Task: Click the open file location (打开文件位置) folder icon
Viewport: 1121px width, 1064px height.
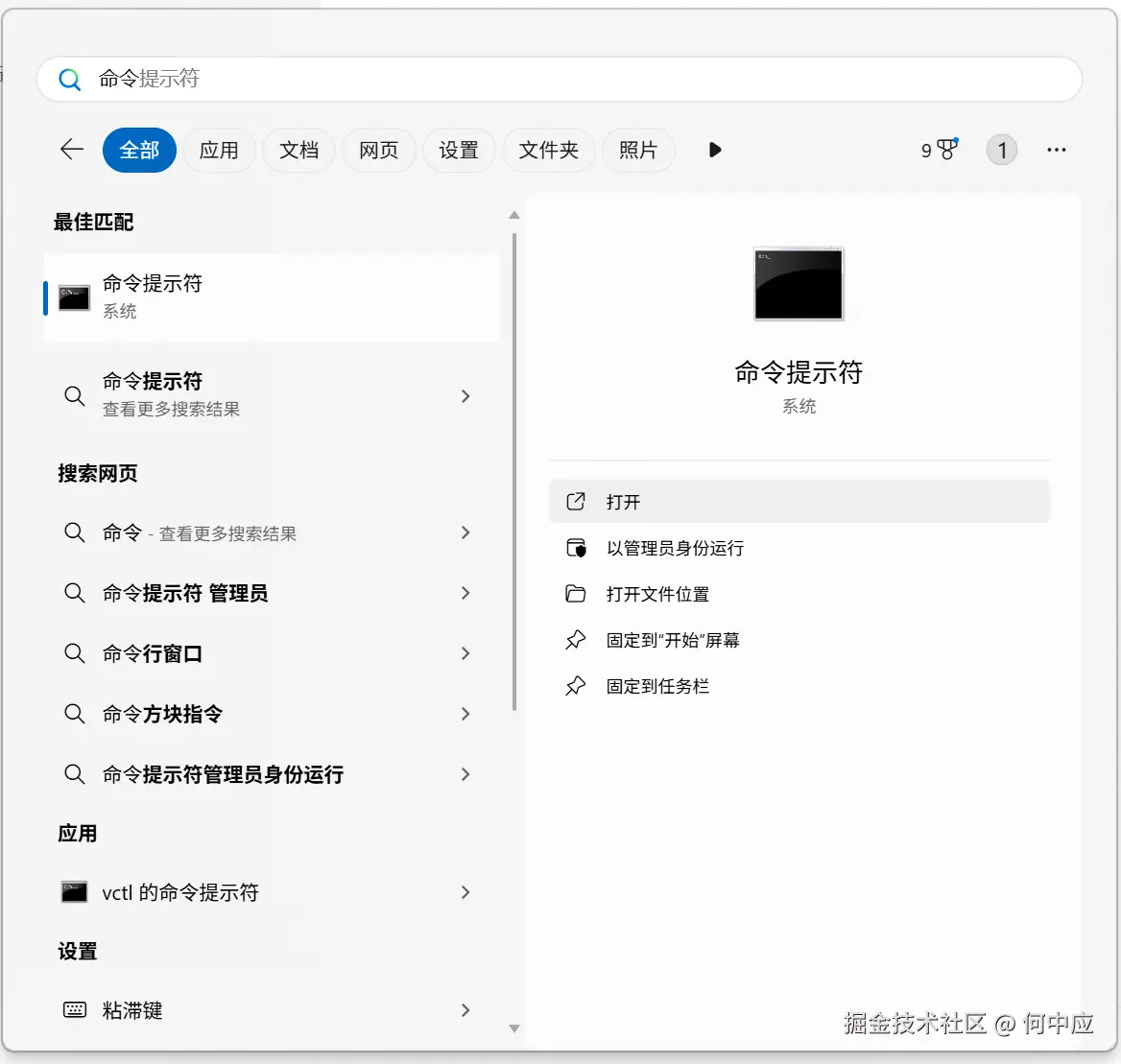Action: pos(576,594)
